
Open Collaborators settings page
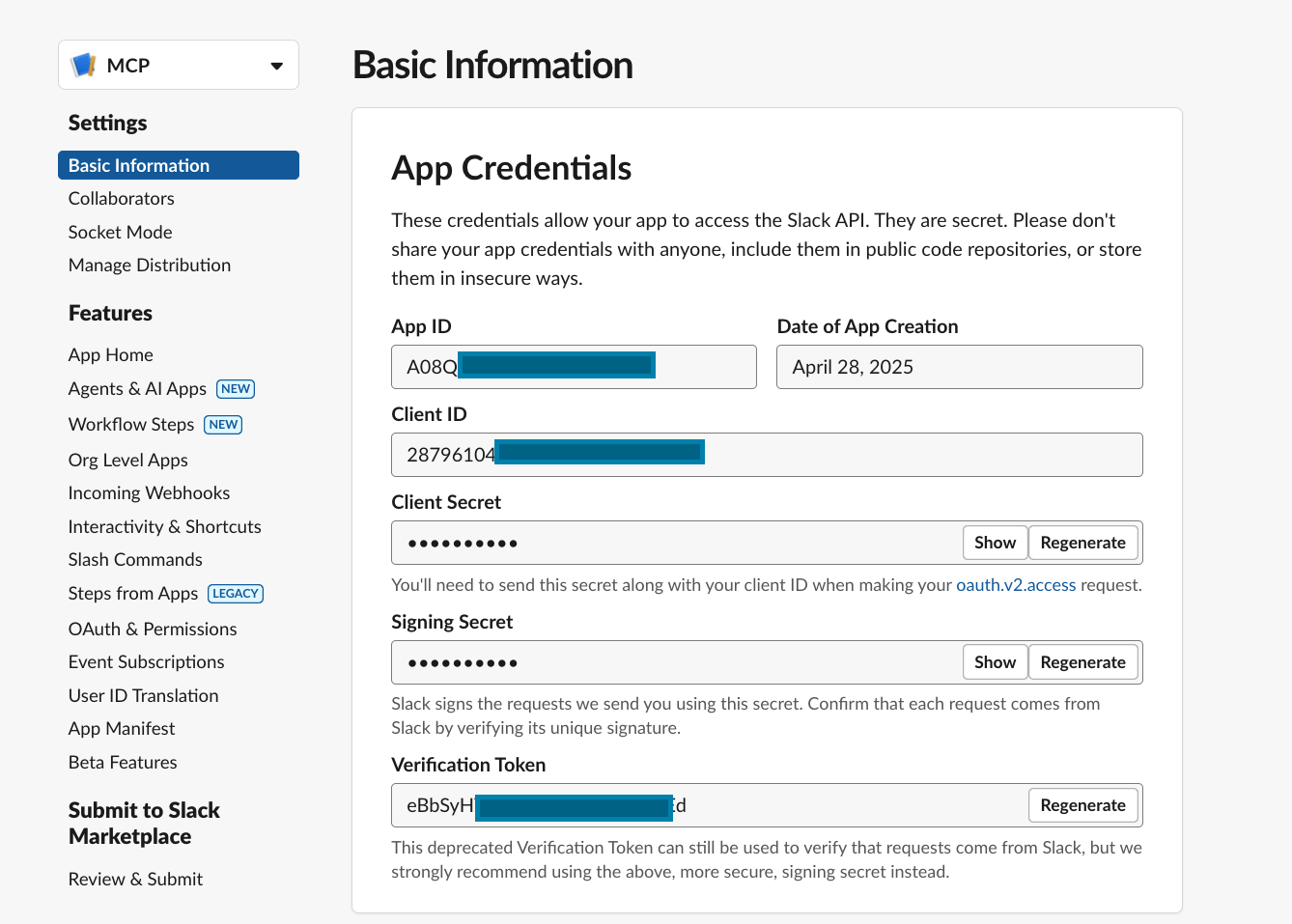pyautogui.click(x=122, y=198)
